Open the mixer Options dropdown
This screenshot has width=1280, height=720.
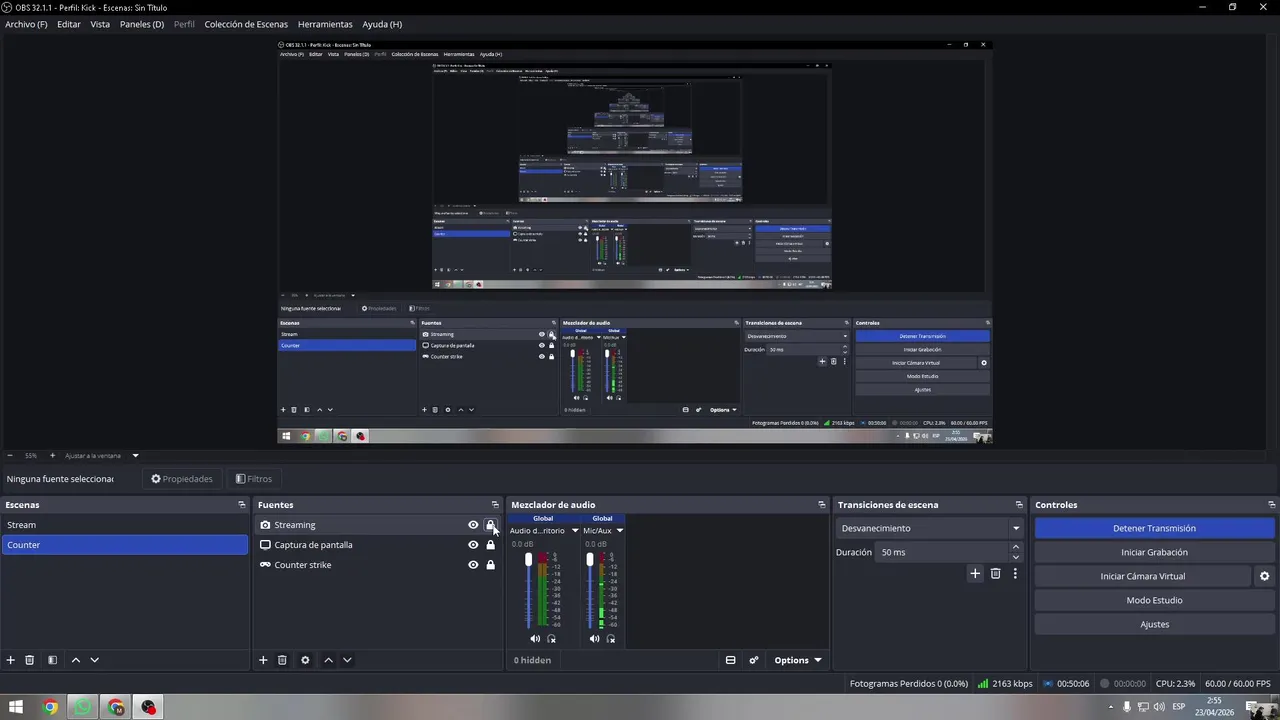[798, 660]
